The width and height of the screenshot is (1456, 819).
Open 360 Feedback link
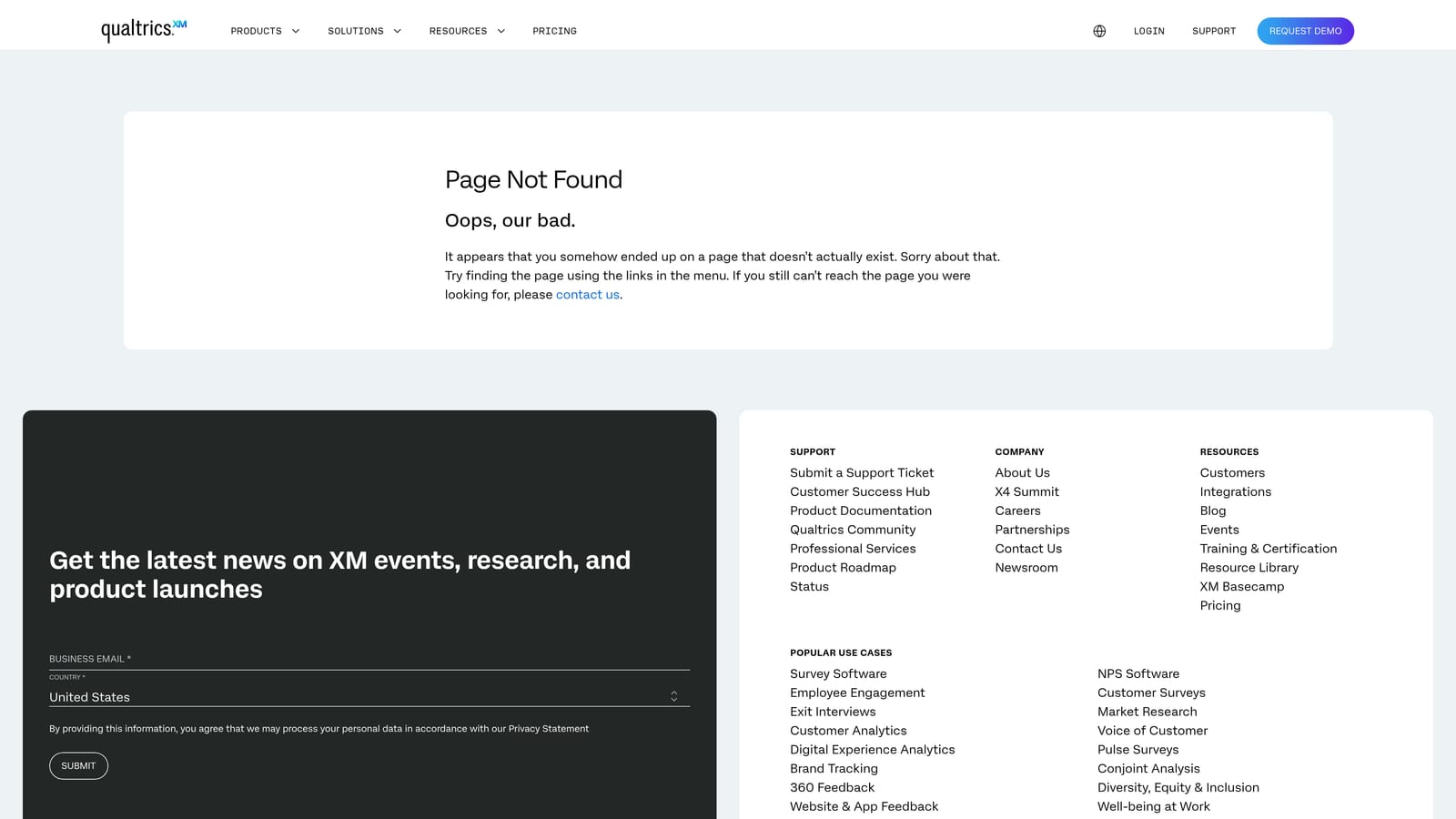click(x=832, y=788)
